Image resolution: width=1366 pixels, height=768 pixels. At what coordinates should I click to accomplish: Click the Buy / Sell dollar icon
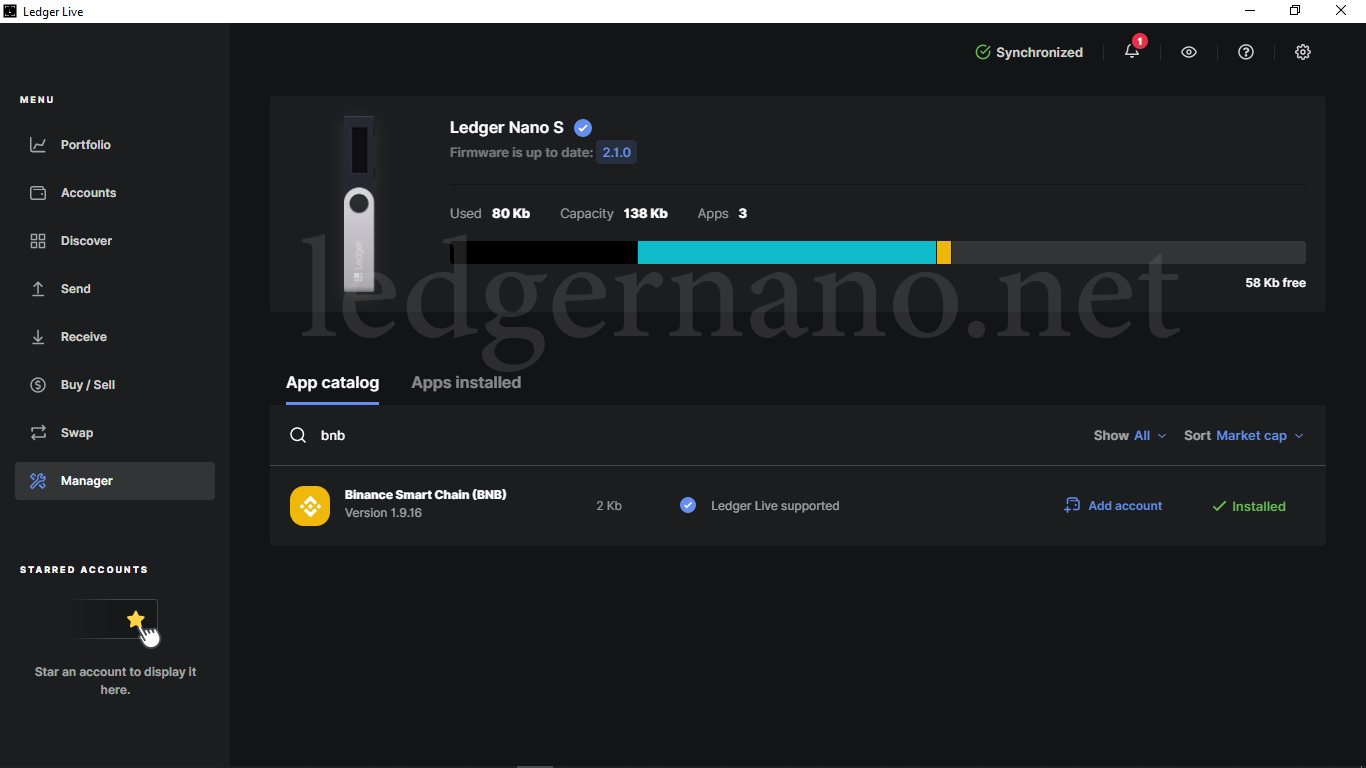38,385
